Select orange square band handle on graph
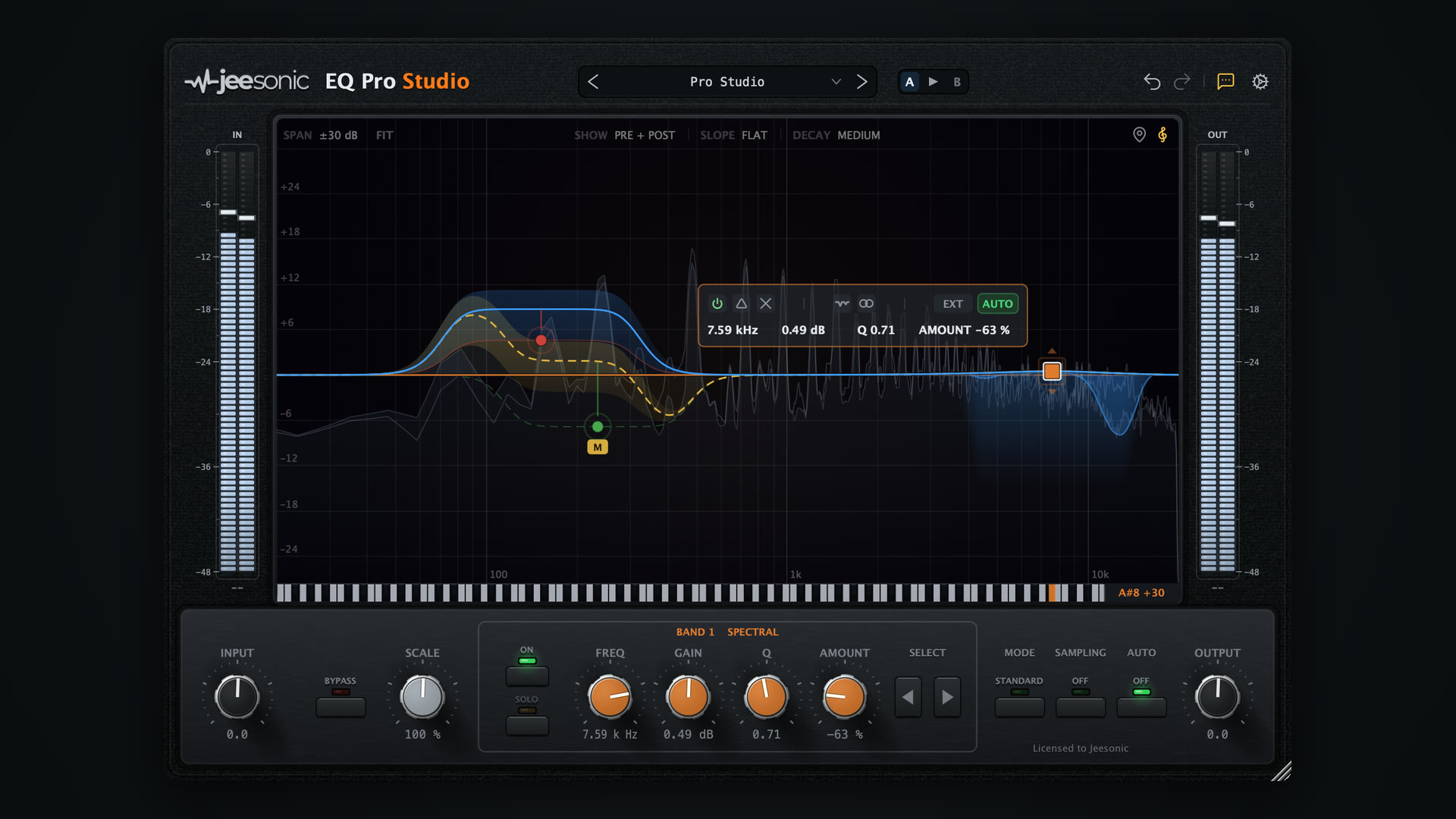This screenshot has height=819, width=1456. point(1052,371)
